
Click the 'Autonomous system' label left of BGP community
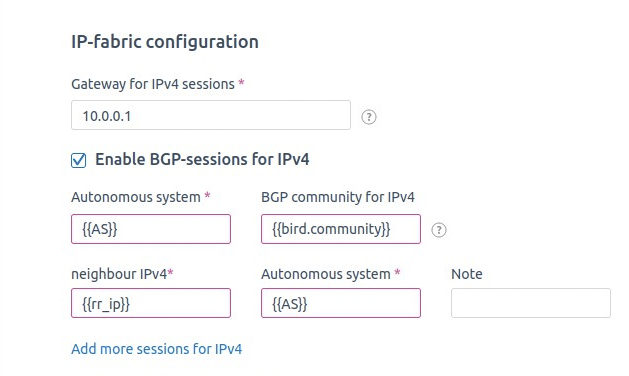point(136,197)
